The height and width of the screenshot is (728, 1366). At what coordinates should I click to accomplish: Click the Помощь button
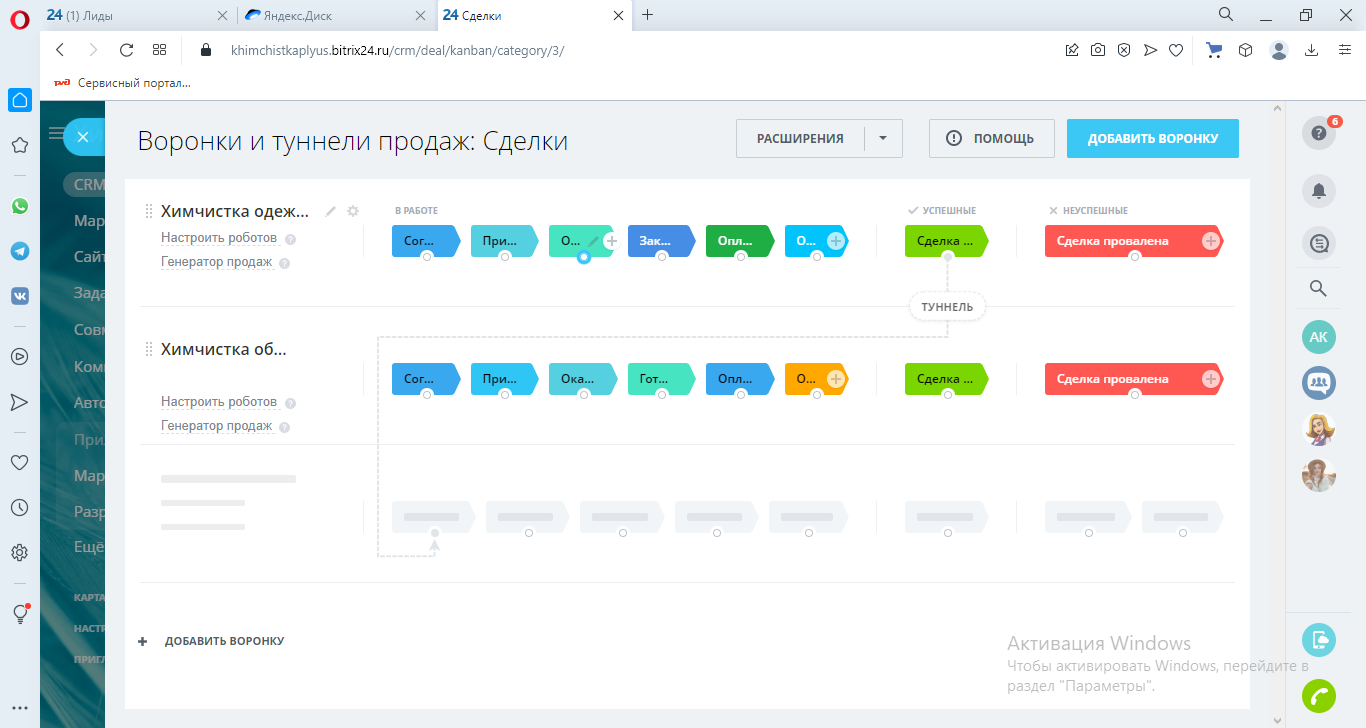click(991, 139)
